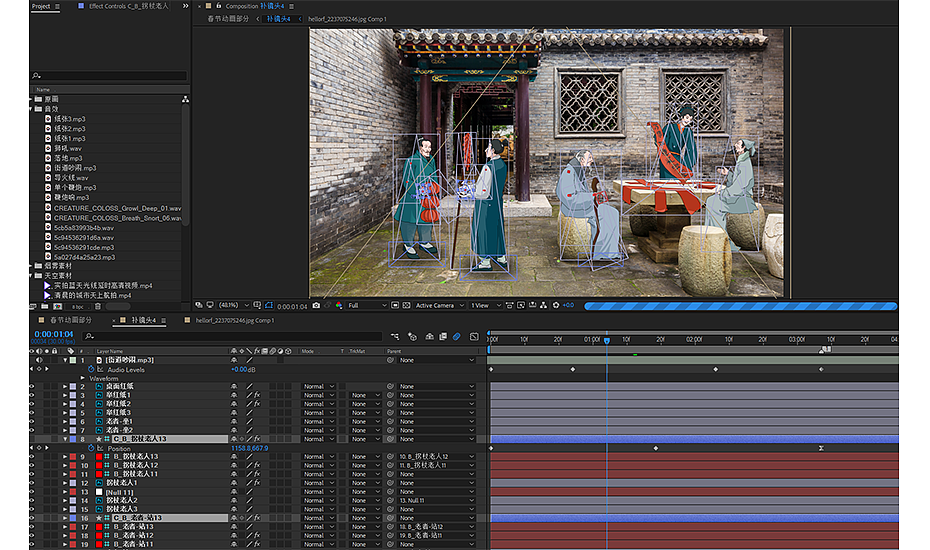Select 狮吼.wav in the Project panel
The image size is (930, 550).
pos(69,148)
